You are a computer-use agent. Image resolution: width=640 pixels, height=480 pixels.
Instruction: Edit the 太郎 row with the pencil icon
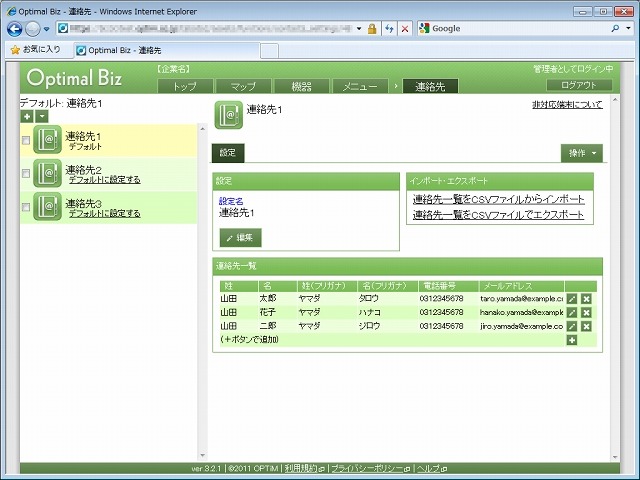point(572,299)
